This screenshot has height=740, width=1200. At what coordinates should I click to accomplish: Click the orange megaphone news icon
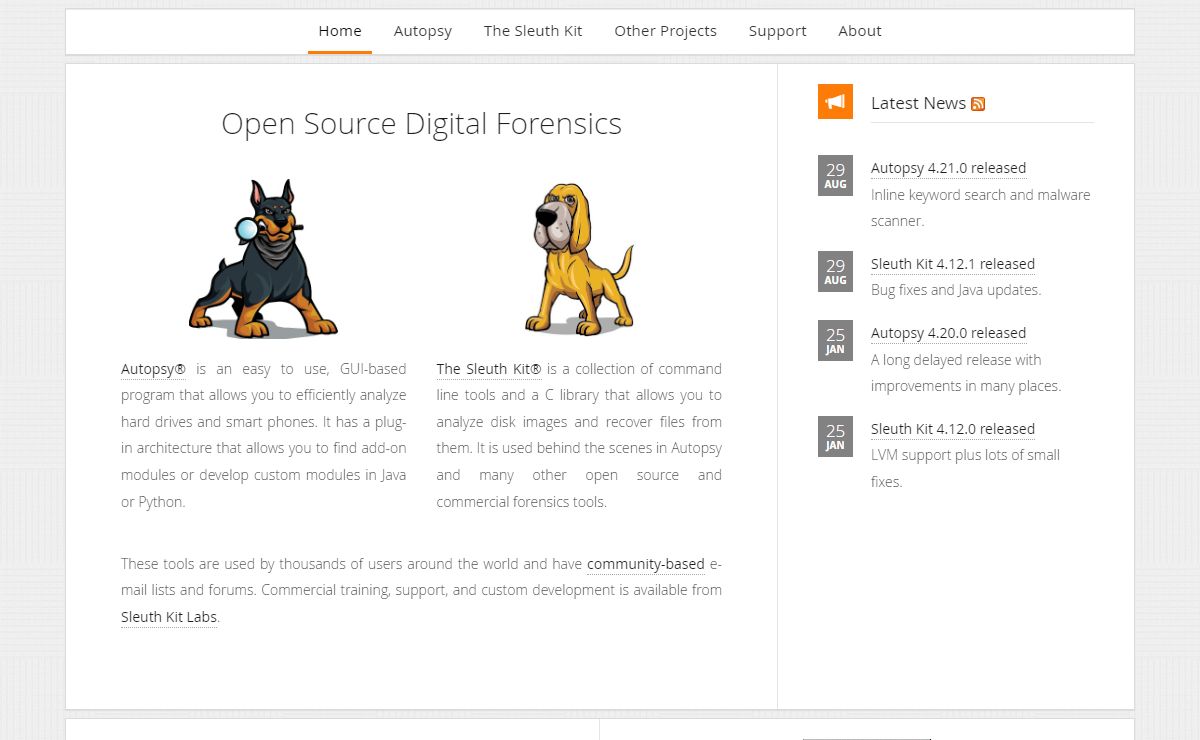[835, 101]
